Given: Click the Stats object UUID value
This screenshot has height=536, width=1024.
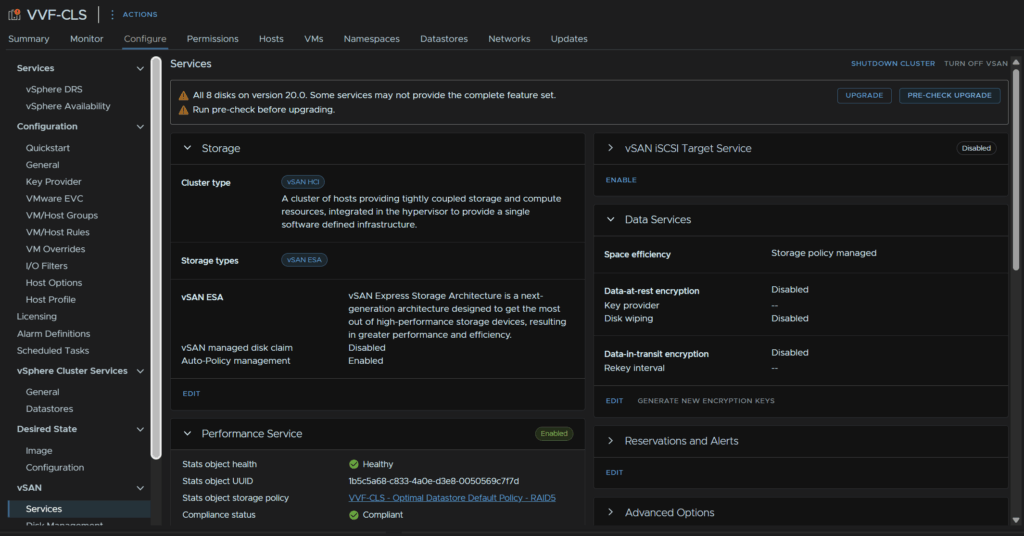Looking at the screenshot, I should (x=434, y=481).
